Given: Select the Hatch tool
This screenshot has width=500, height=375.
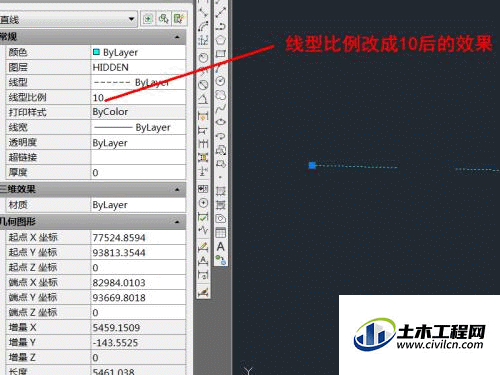Looking at the screenshot, I should pyautogui.click(x=220, y=191).
